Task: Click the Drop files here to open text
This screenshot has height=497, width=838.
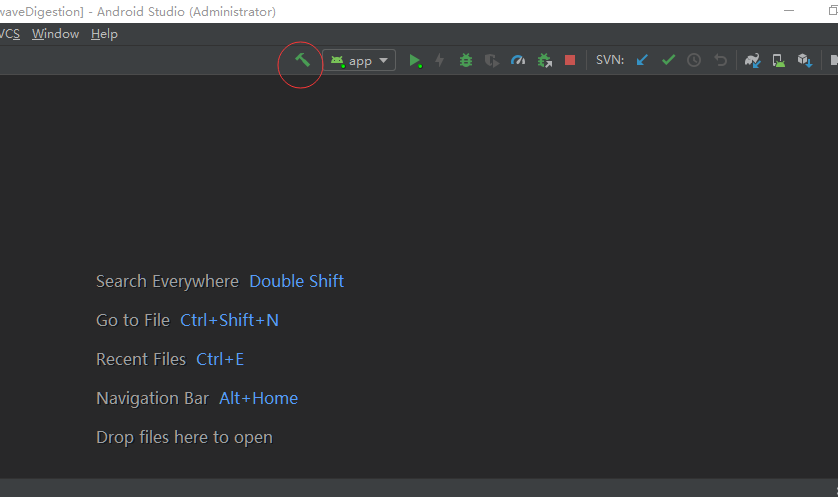Action: click(184, 437)
